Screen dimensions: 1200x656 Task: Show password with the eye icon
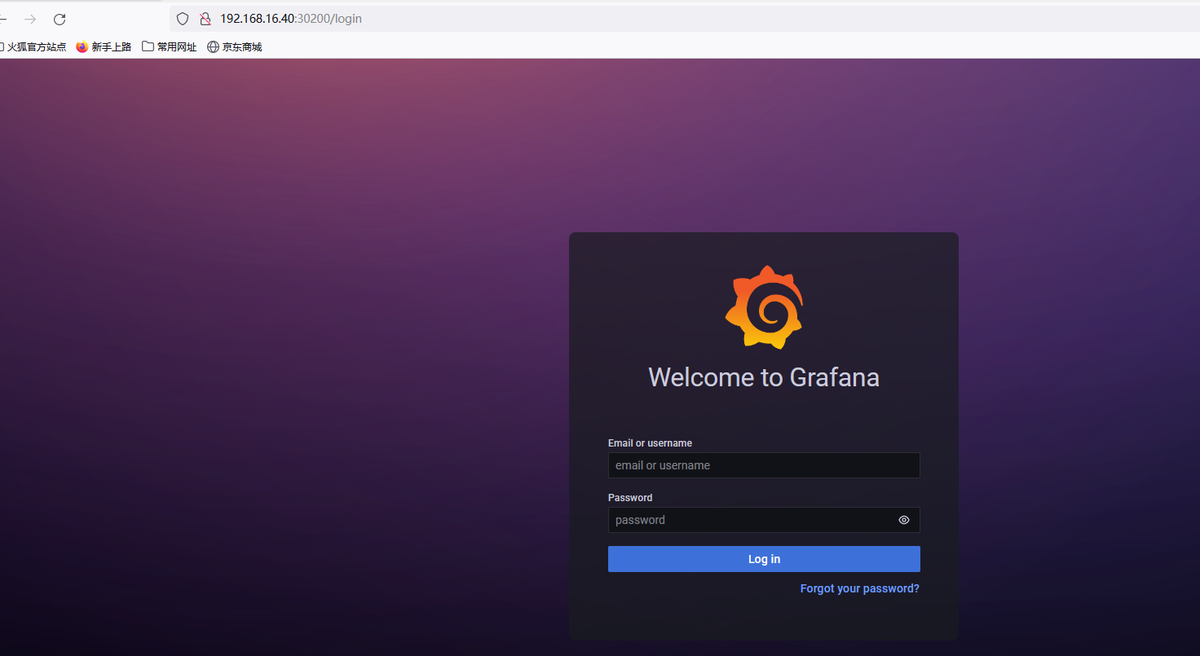pyautogui.click(x=904, y=520)
